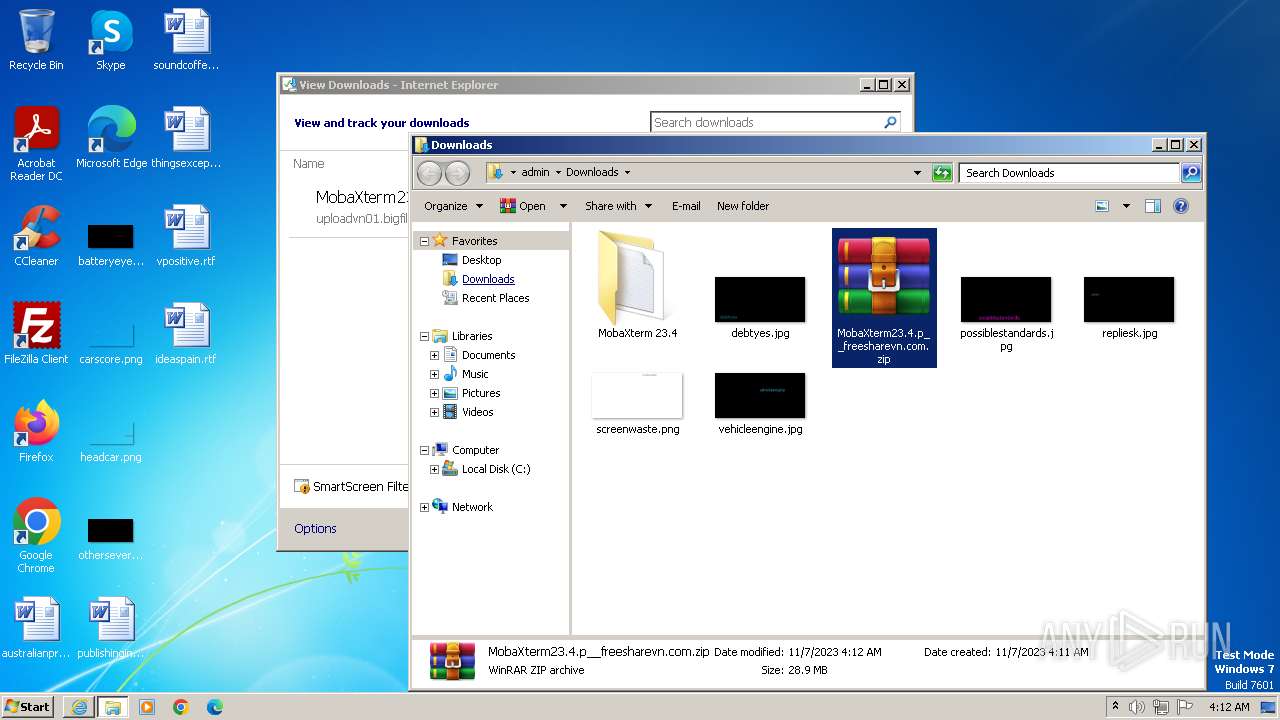Select possiblestandards.jpg thumbnail
Viewport: 1280px width, 720px height.
click(x=1006, y=314)
